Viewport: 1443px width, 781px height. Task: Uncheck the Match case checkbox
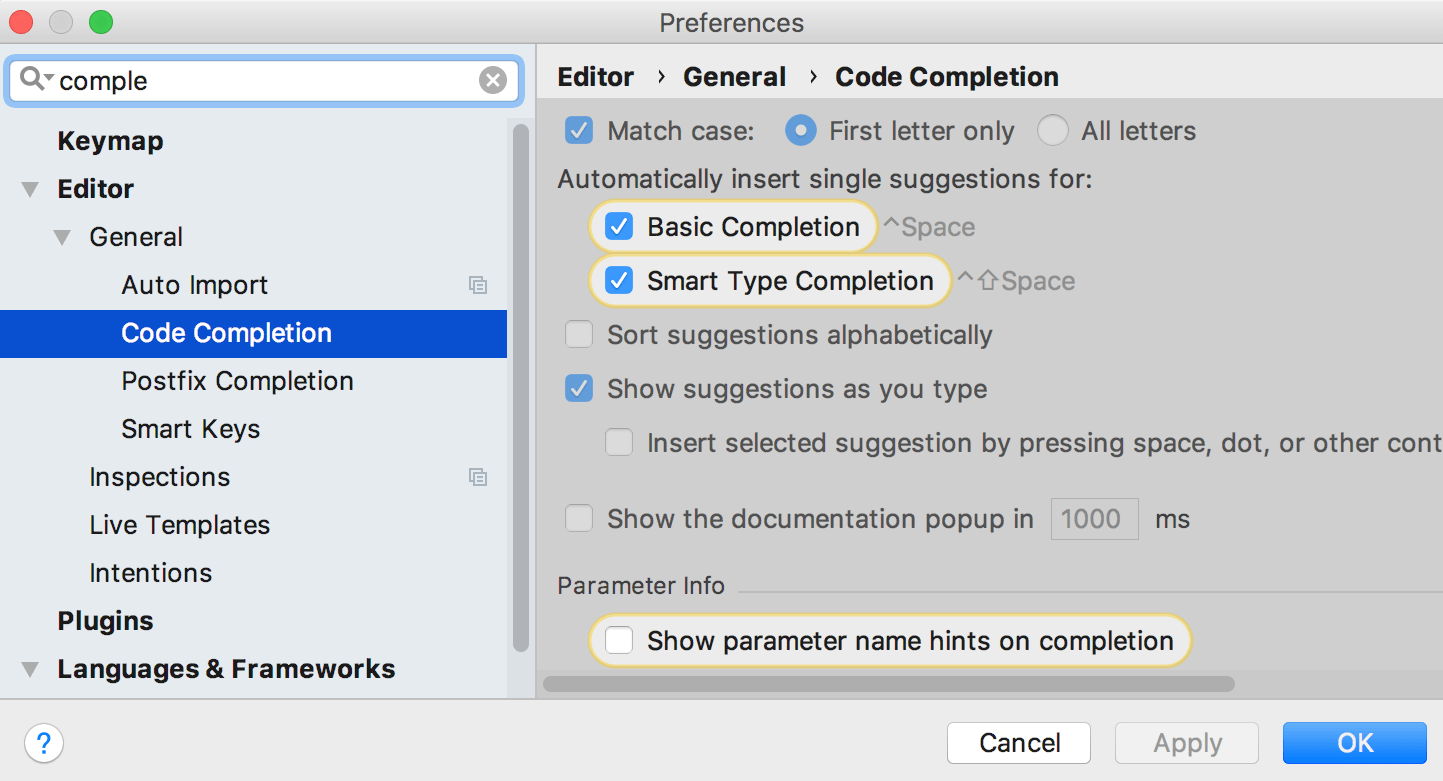577,130
